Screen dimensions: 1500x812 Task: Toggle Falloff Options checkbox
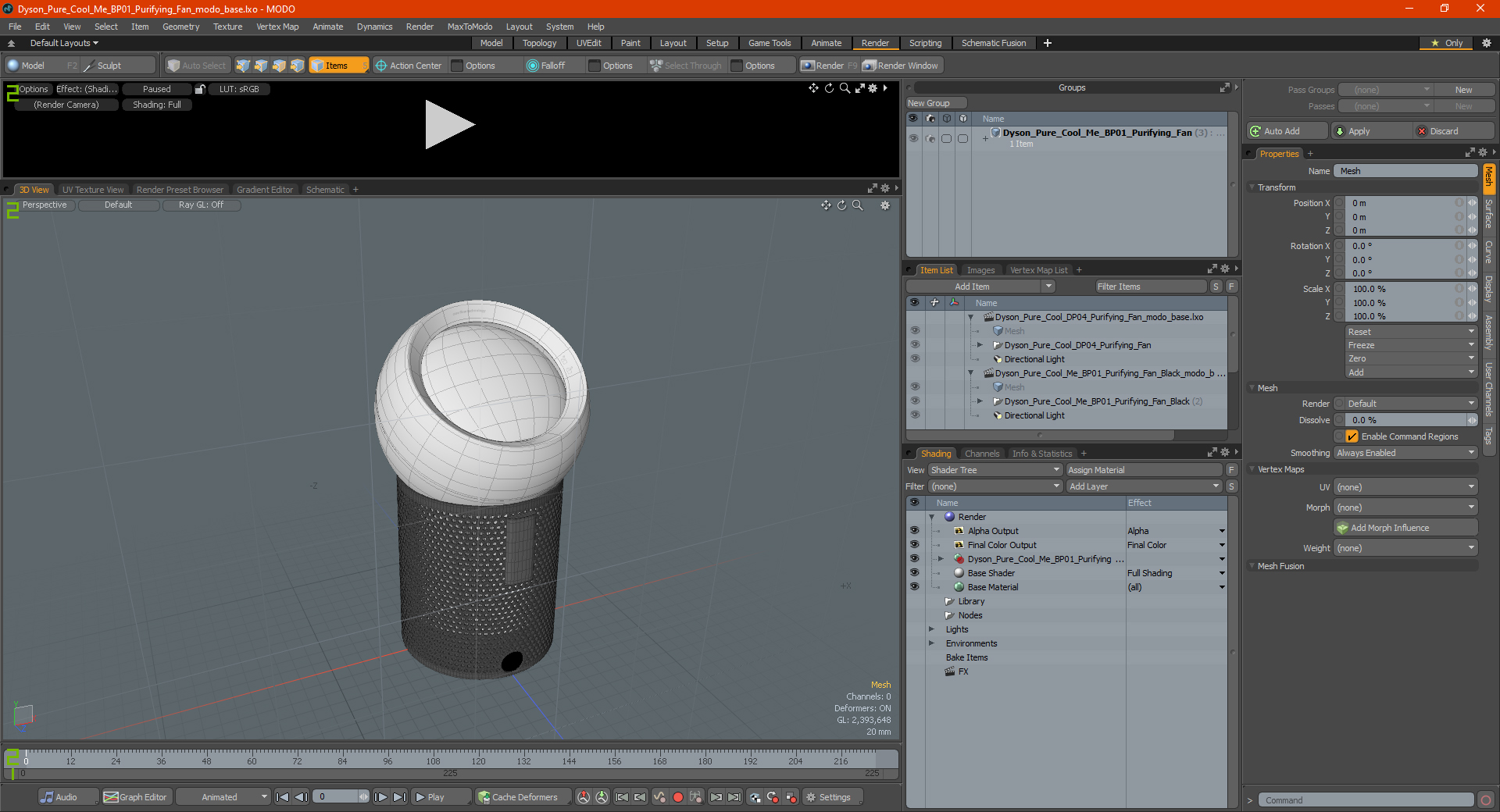[x=595, y=66]
